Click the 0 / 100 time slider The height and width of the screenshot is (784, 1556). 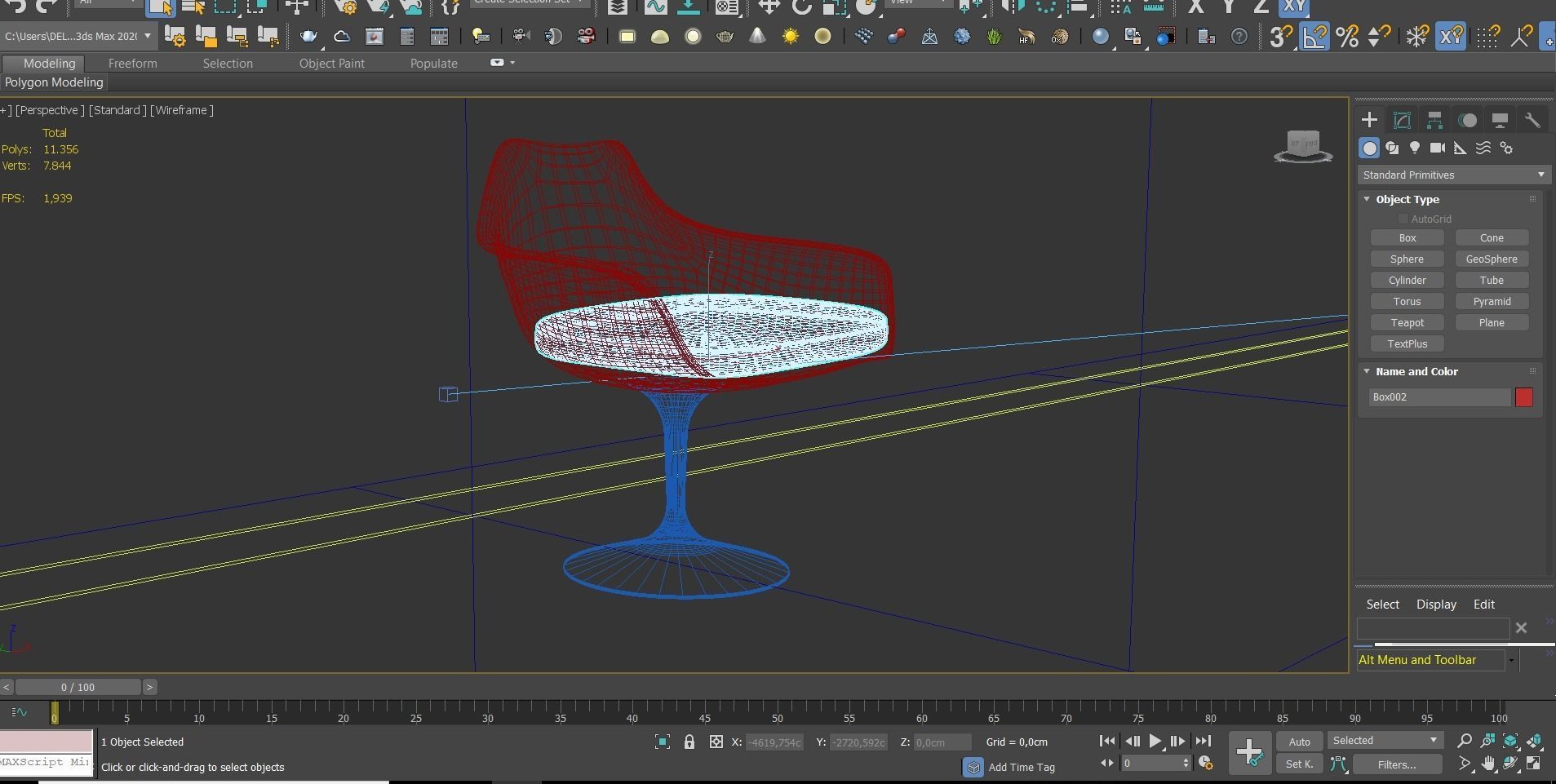78,687
